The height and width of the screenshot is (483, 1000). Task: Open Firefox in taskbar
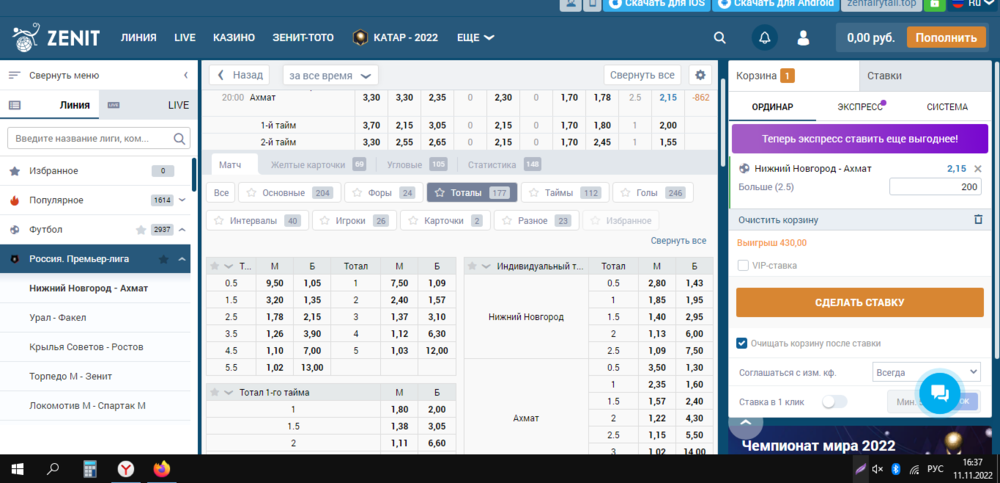click(x=162, y=469)
